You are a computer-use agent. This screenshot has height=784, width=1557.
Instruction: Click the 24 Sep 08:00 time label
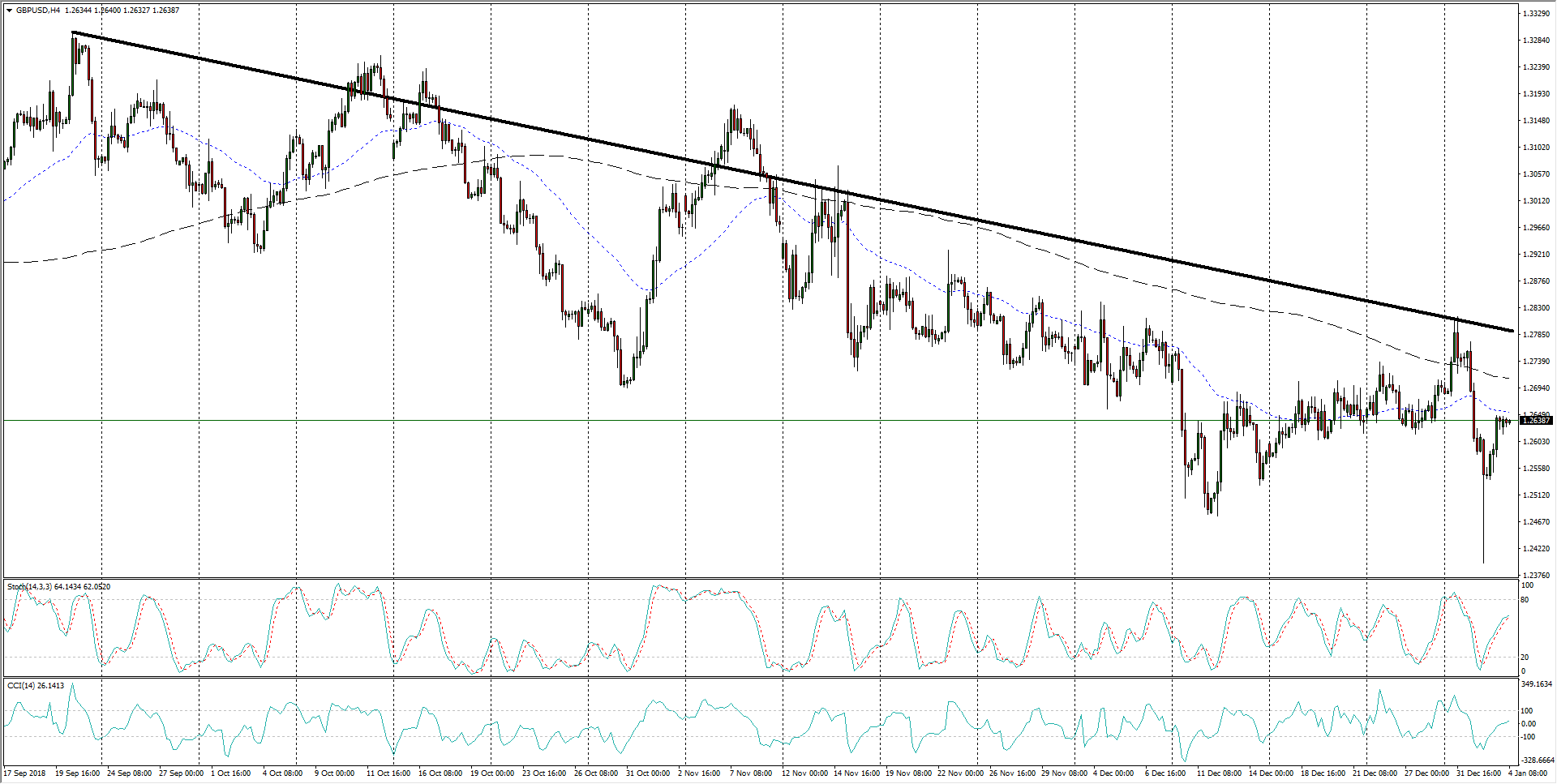[130, 773]
